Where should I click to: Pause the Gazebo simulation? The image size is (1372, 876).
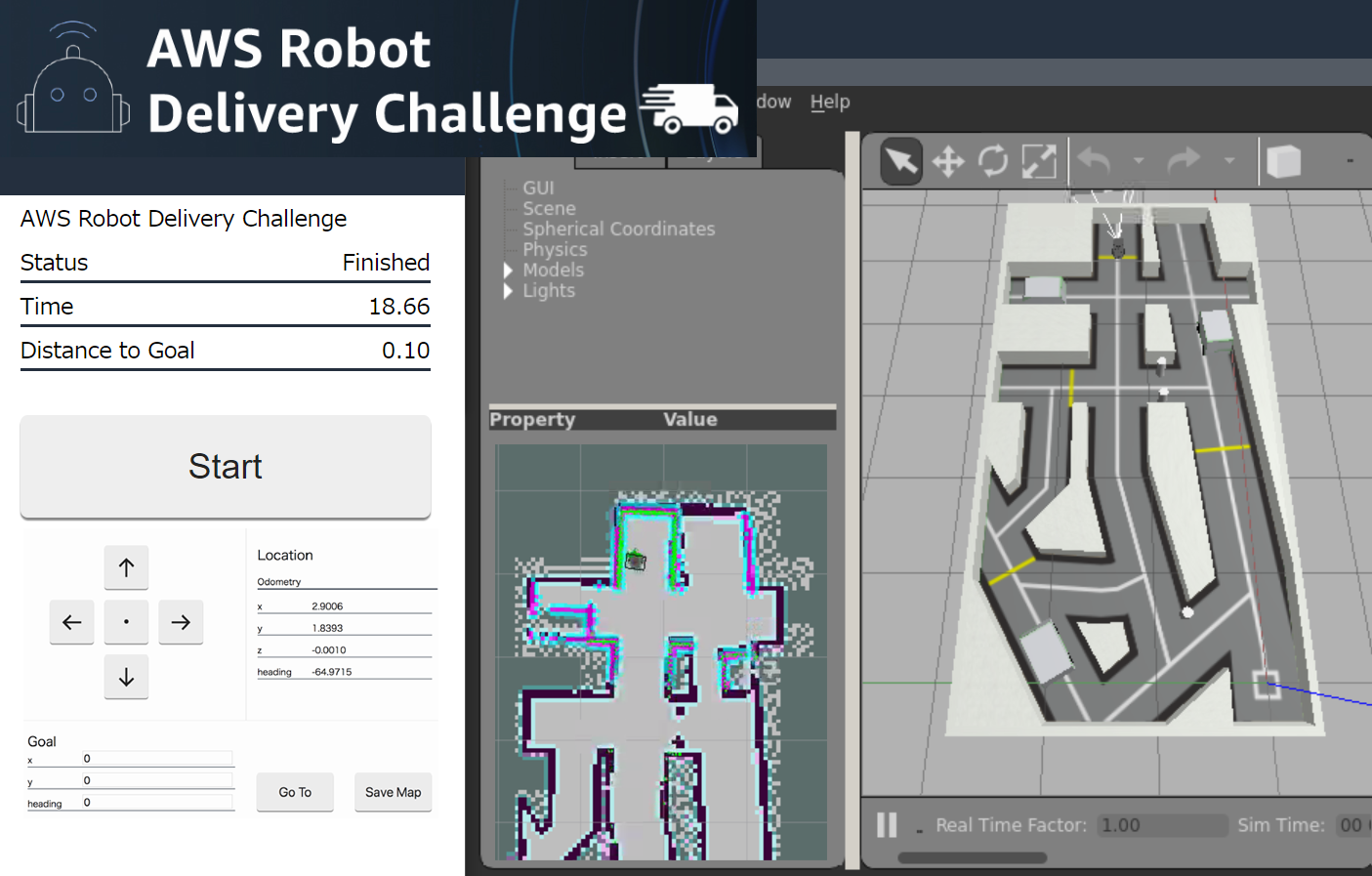tap(887, 825)
